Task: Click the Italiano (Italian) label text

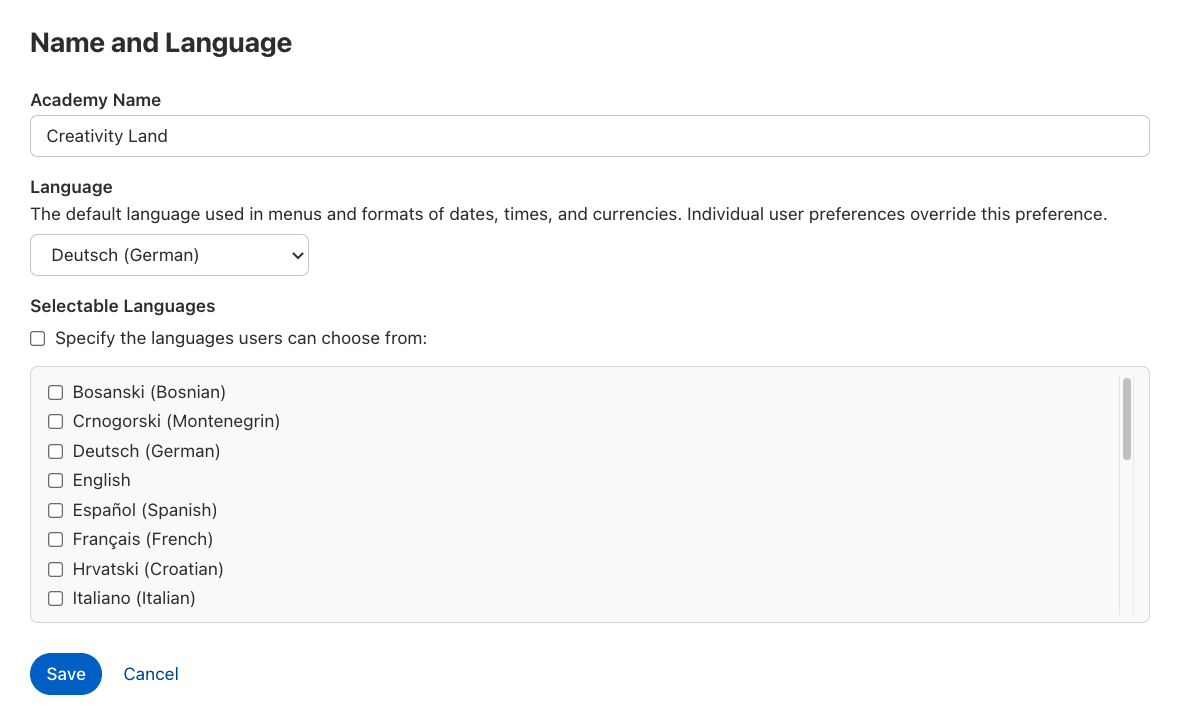Action: (x=134, y=598)
